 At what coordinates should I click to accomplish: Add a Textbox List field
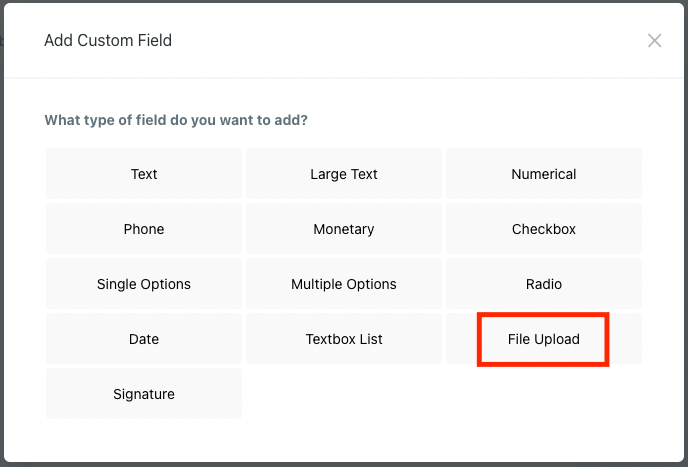344,339
